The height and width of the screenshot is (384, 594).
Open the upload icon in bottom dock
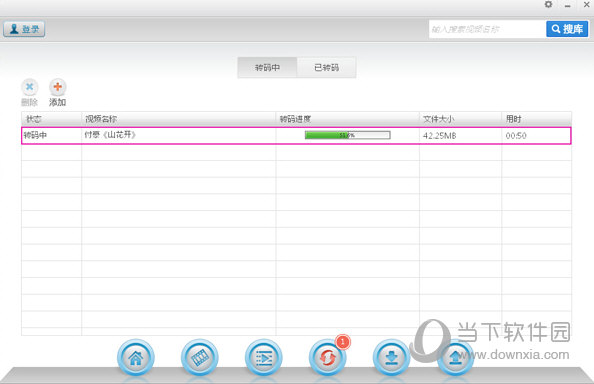(455, 357)
